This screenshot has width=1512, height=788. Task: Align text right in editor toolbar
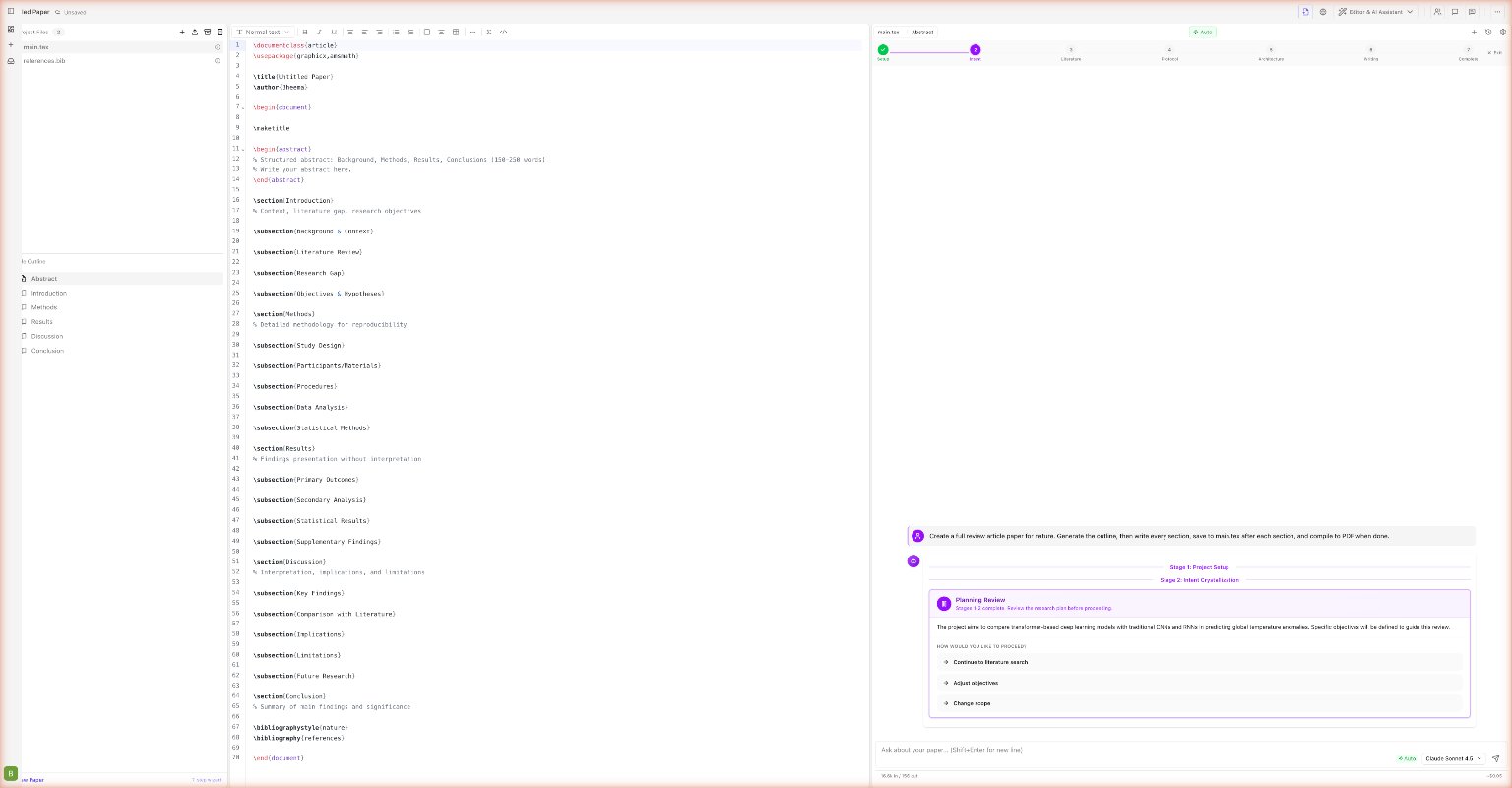[x=380, y=32]
